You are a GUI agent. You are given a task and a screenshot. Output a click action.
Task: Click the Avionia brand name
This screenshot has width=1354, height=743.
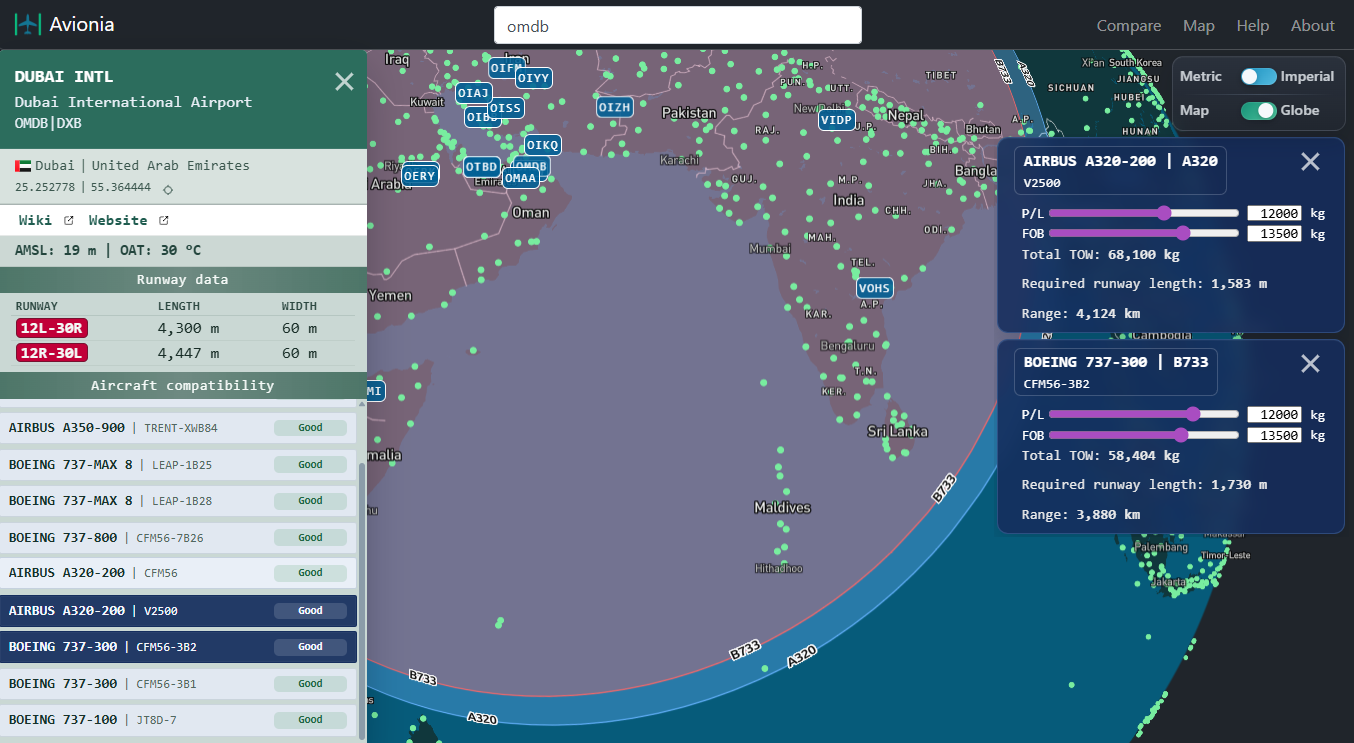click(x=82, y=25)
